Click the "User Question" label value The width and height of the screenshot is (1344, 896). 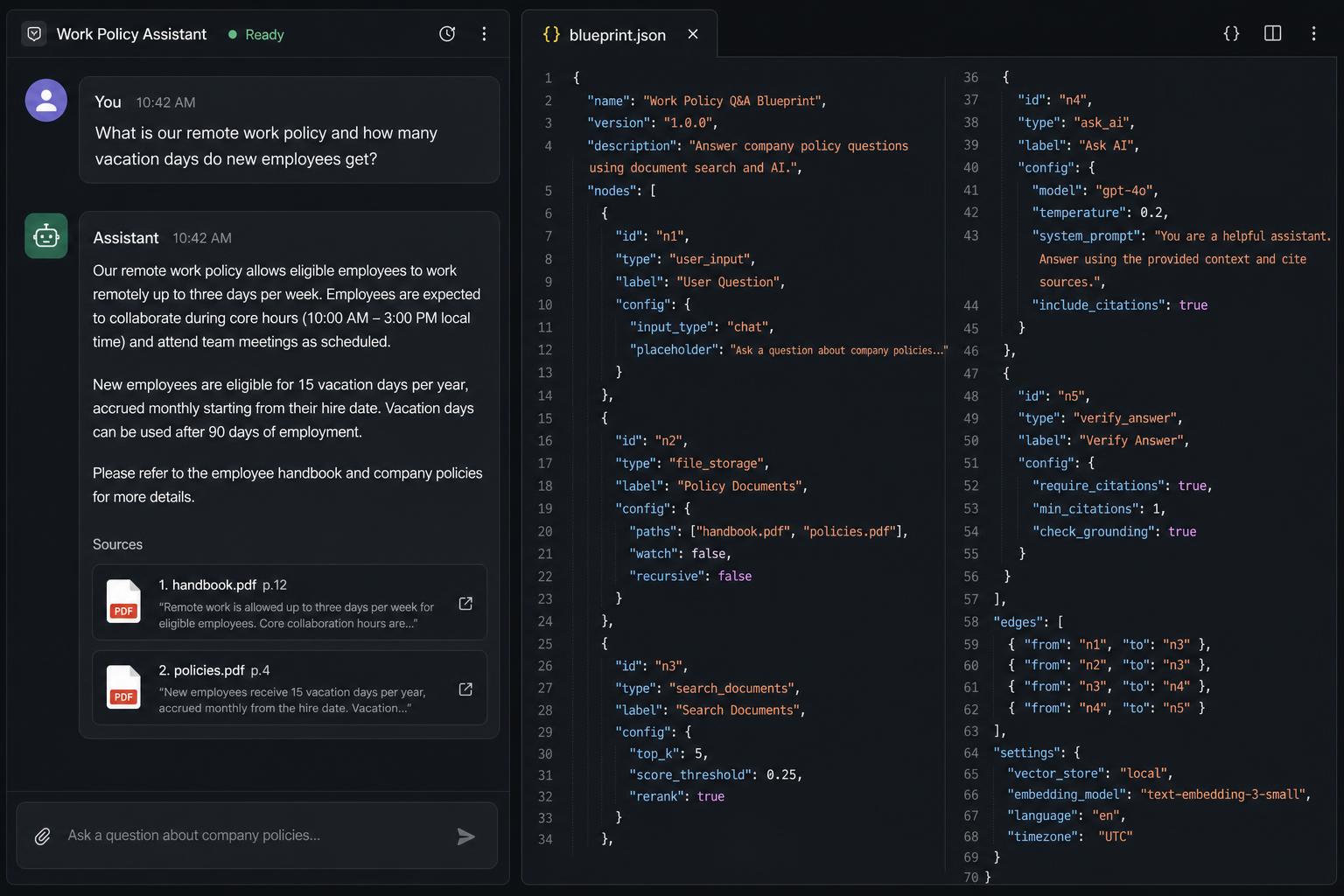point(727,282)
